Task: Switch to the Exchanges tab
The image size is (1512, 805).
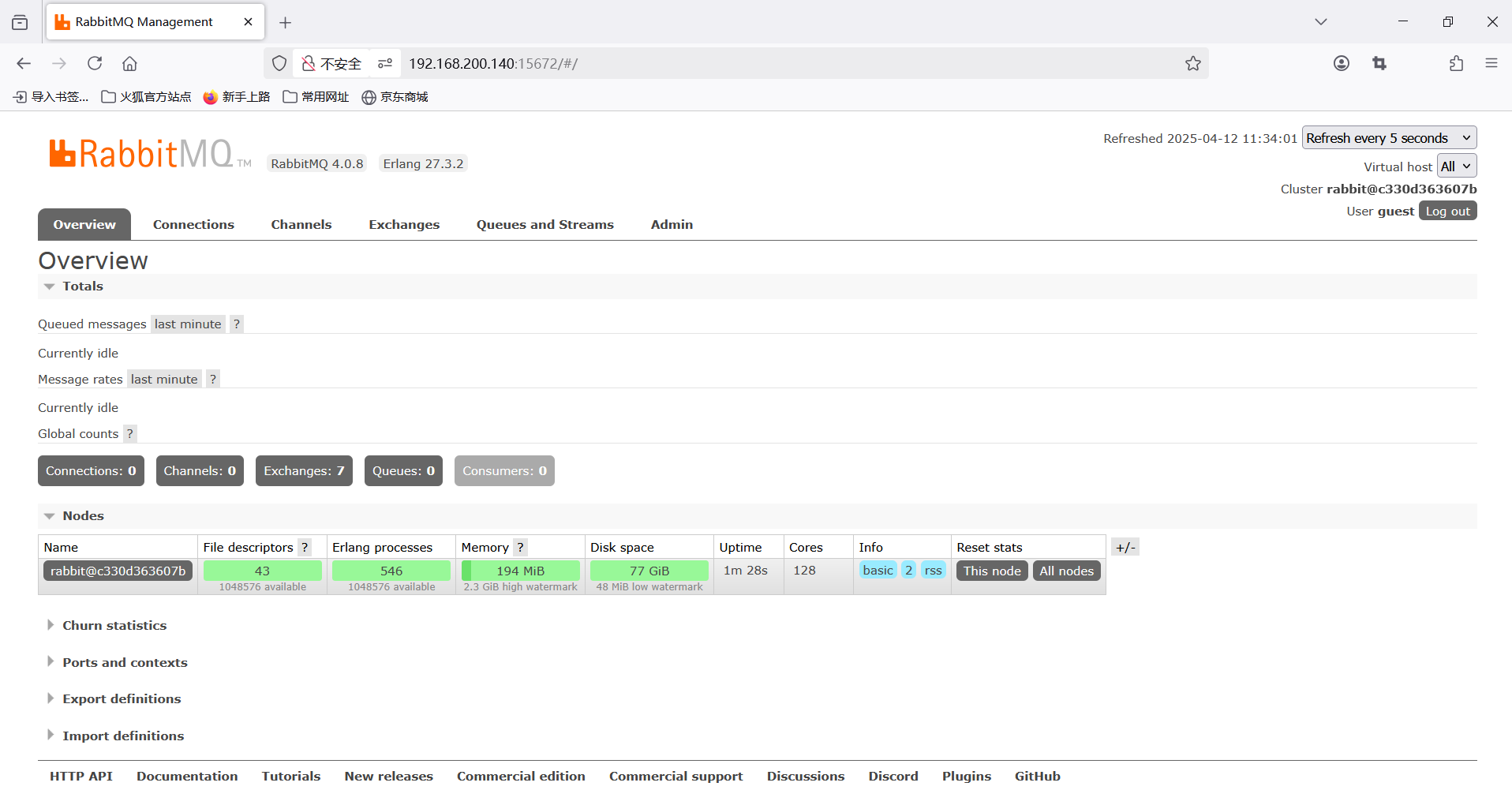Action: tap(404, 224)
